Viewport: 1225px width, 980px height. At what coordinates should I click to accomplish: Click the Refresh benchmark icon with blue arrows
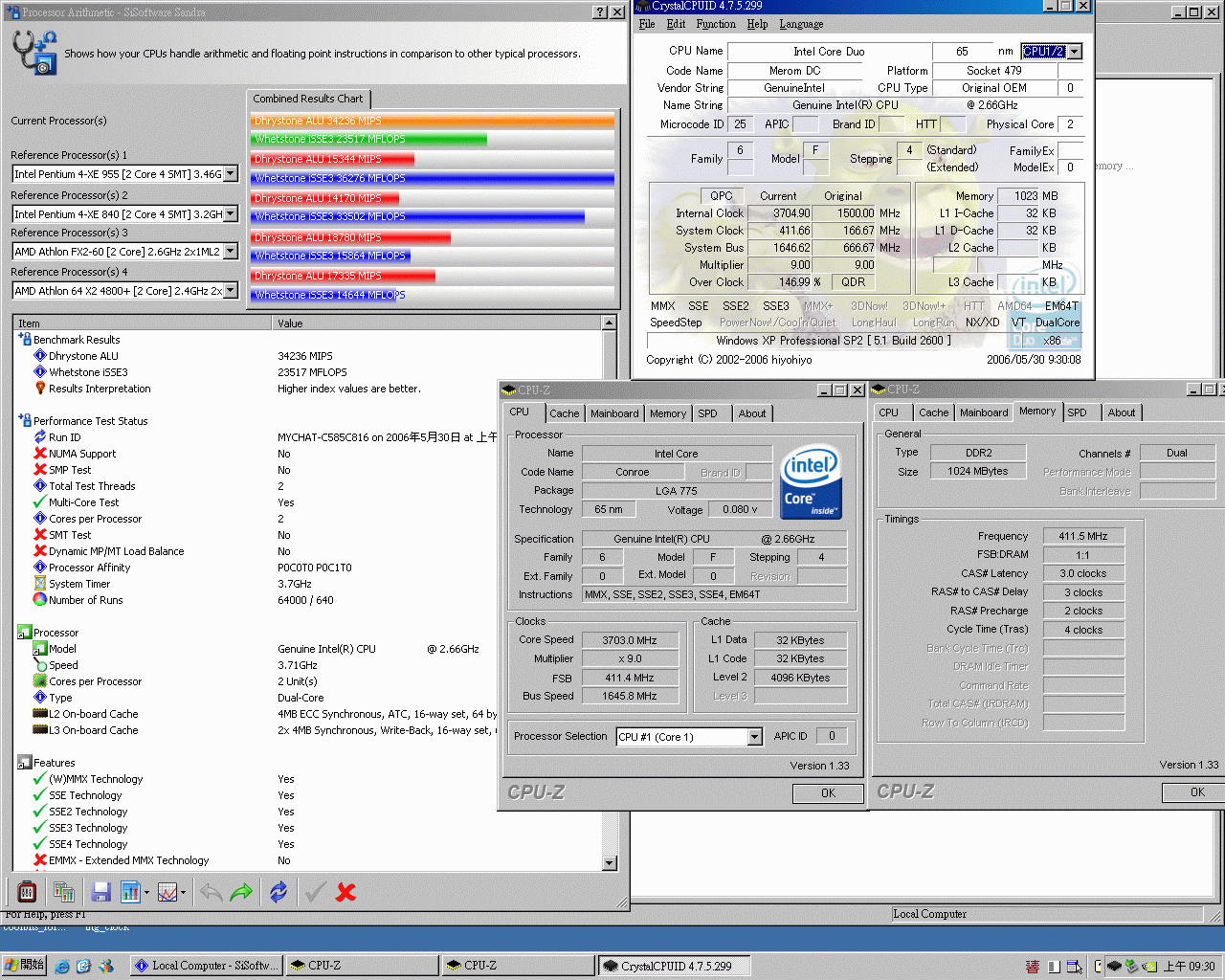point(278,891)
